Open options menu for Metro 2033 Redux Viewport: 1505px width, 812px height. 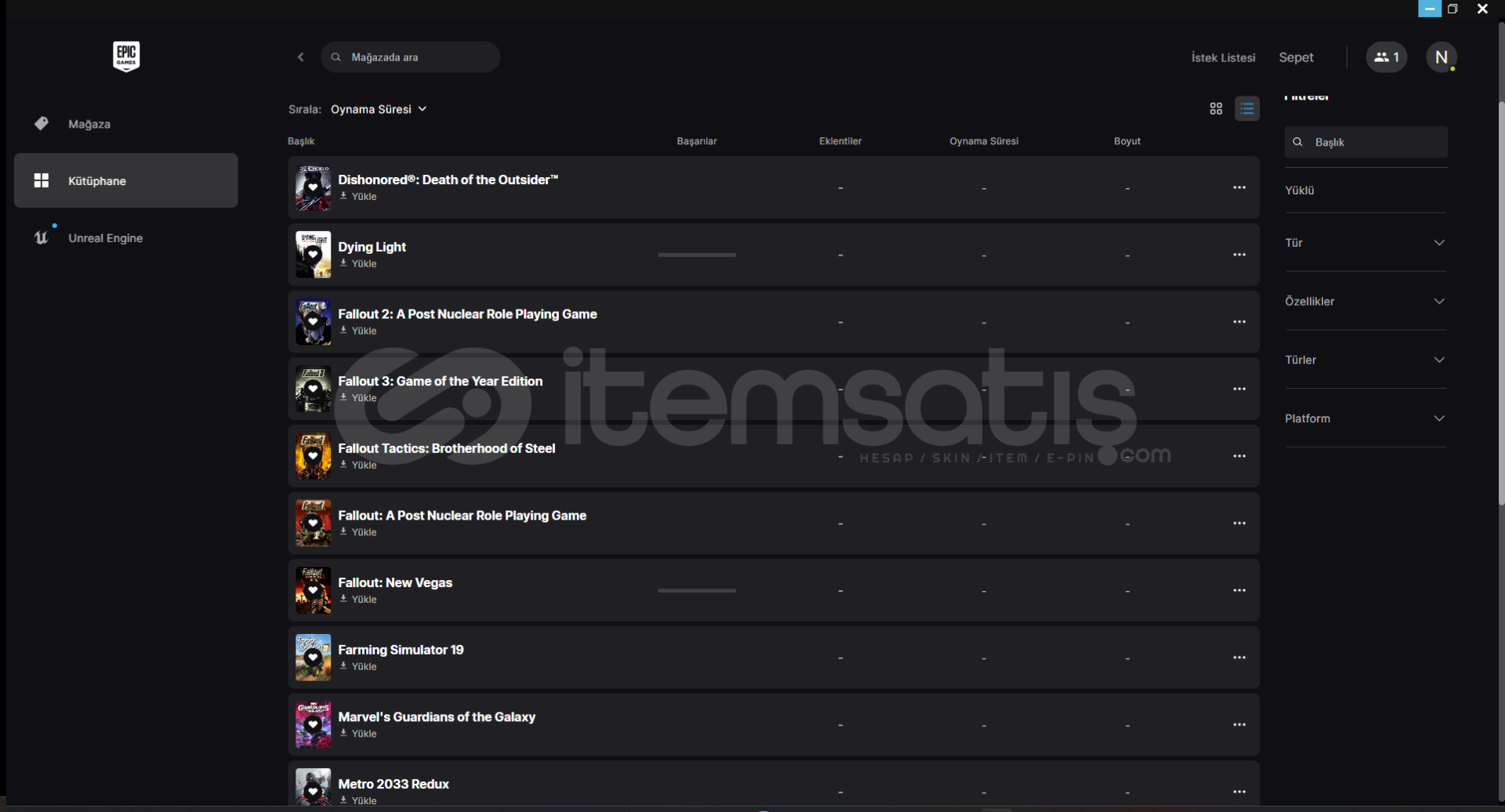[1239, 792]
